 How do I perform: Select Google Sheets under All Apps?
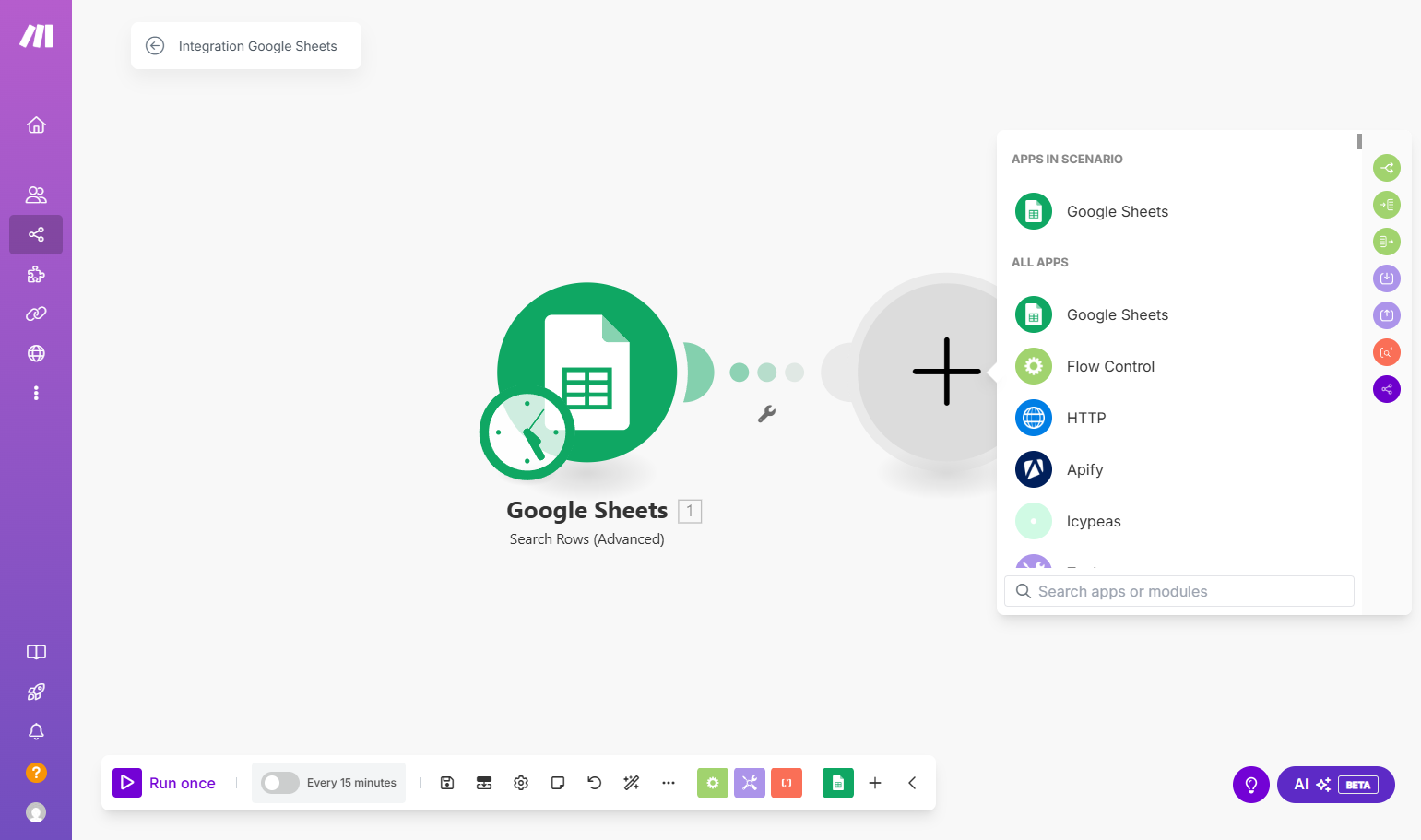[1180, 314]
